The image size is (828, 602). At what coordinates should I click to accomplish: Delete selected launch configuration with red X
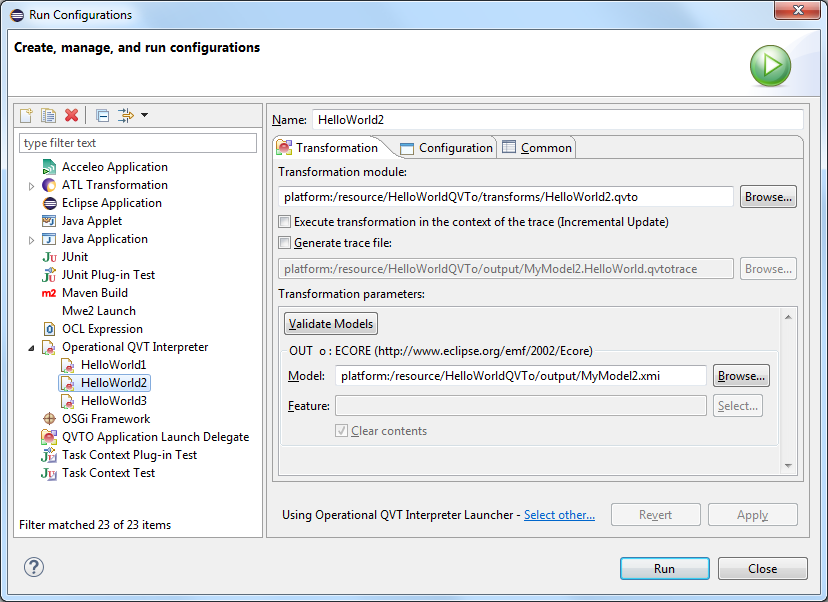(71, 116)
